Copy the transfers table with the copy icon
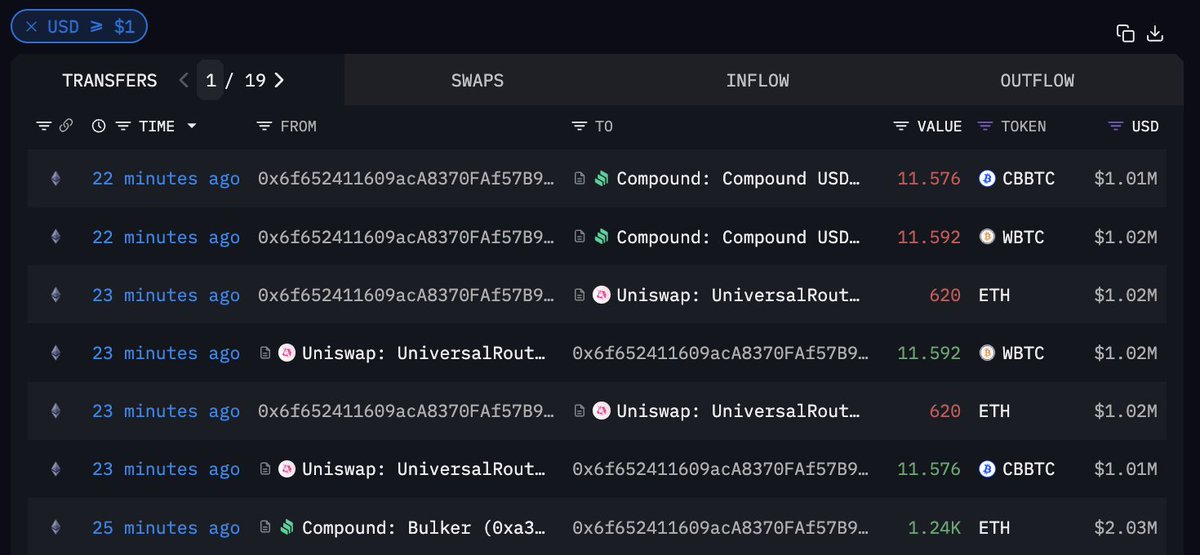 point(1126,33)
